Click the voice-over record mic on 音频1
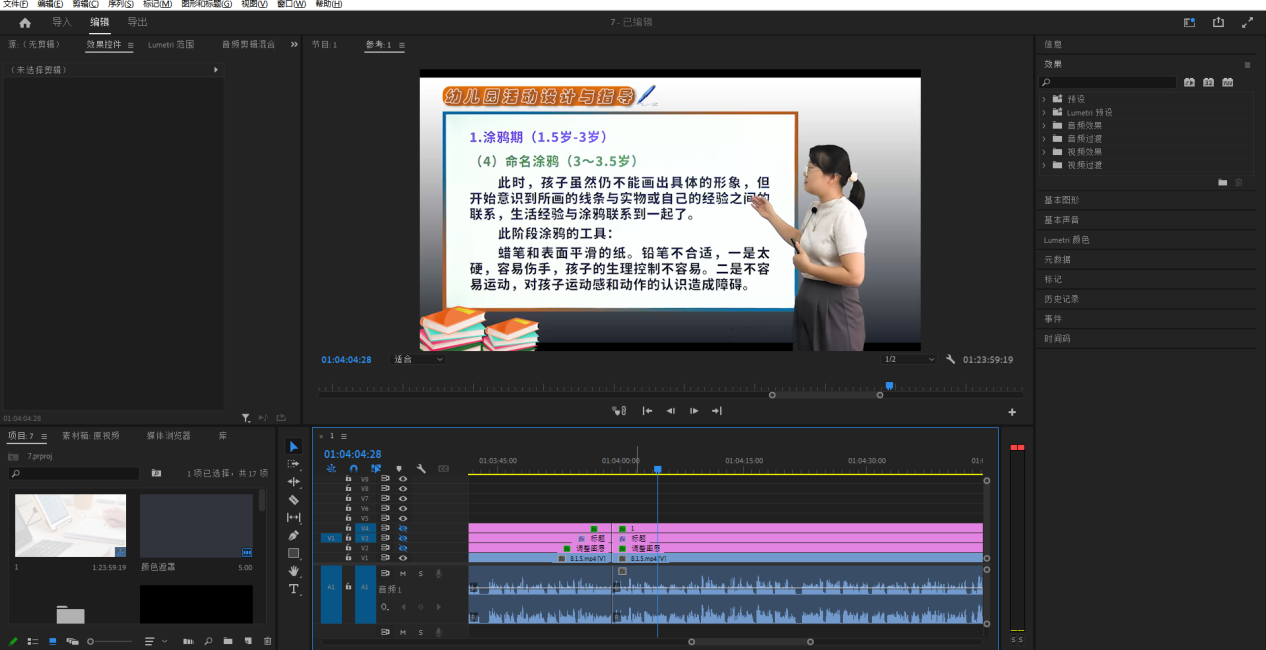The height and width of the screenshot is (650, 1266). pyautogui.click(x=438, y=574)
